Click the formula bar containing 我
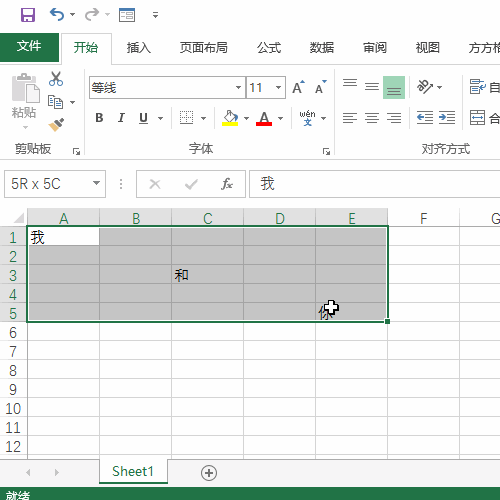Screen dimensions: 500x500 [375, 184]
